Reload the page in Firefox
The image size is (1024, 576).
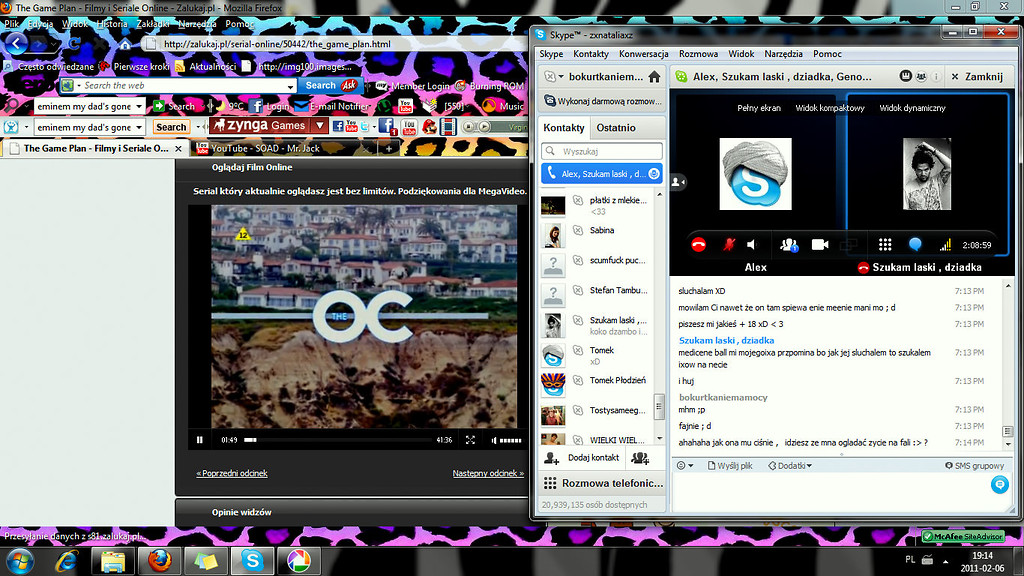(x=74, y=44)
